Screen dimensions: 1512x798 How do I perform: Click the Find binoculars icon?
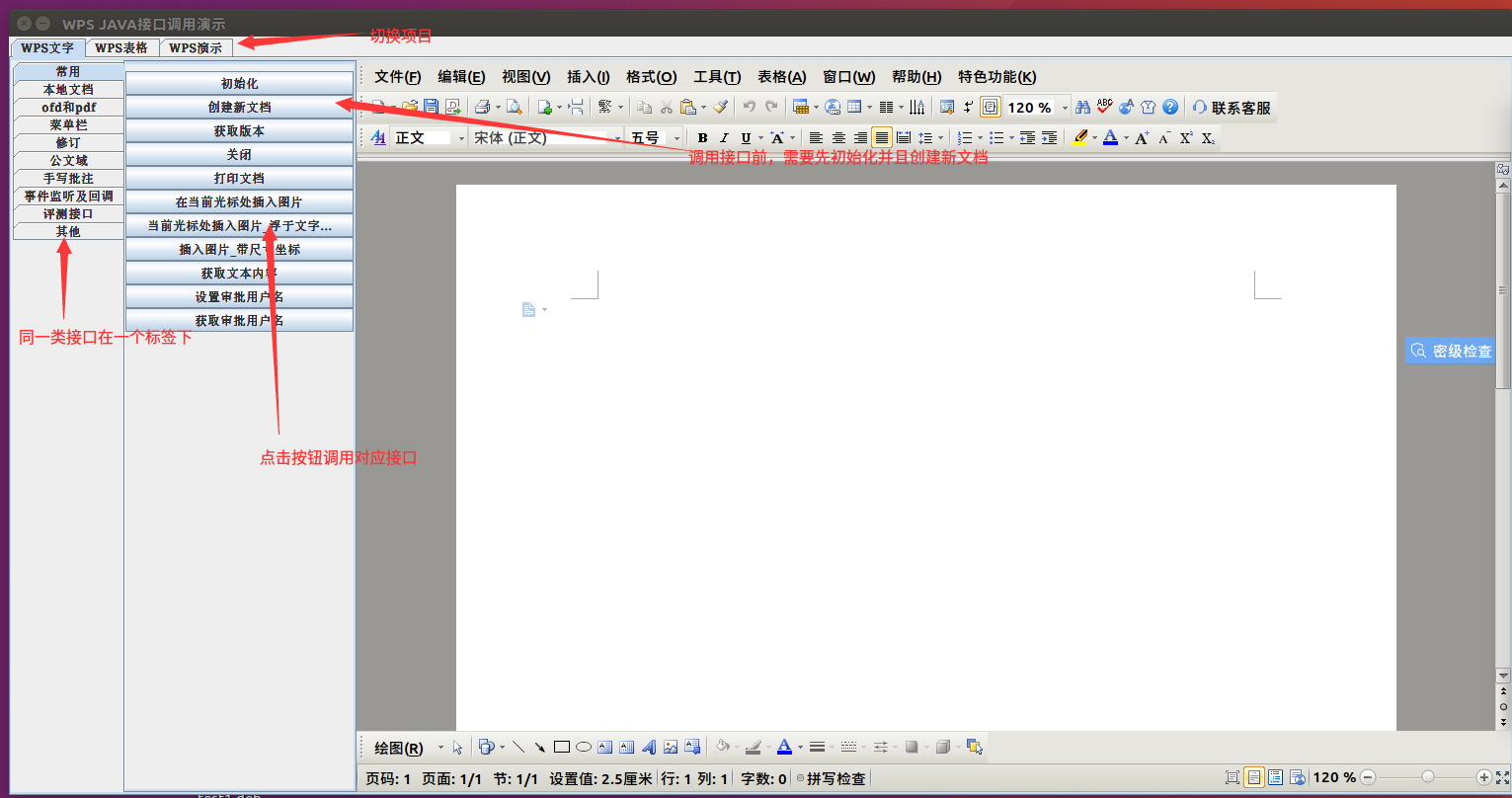point(1082,107)
